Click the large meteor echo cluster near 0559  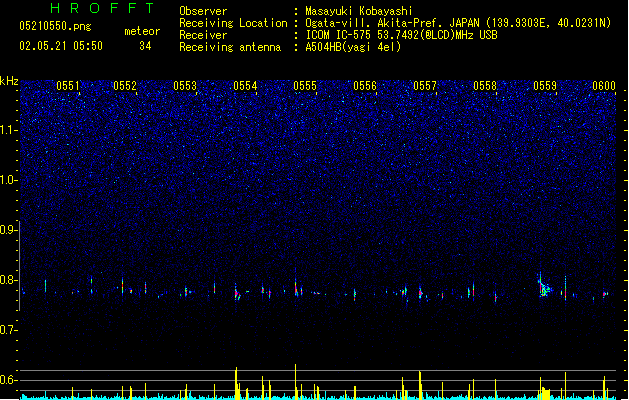click(x=544, y=286)
